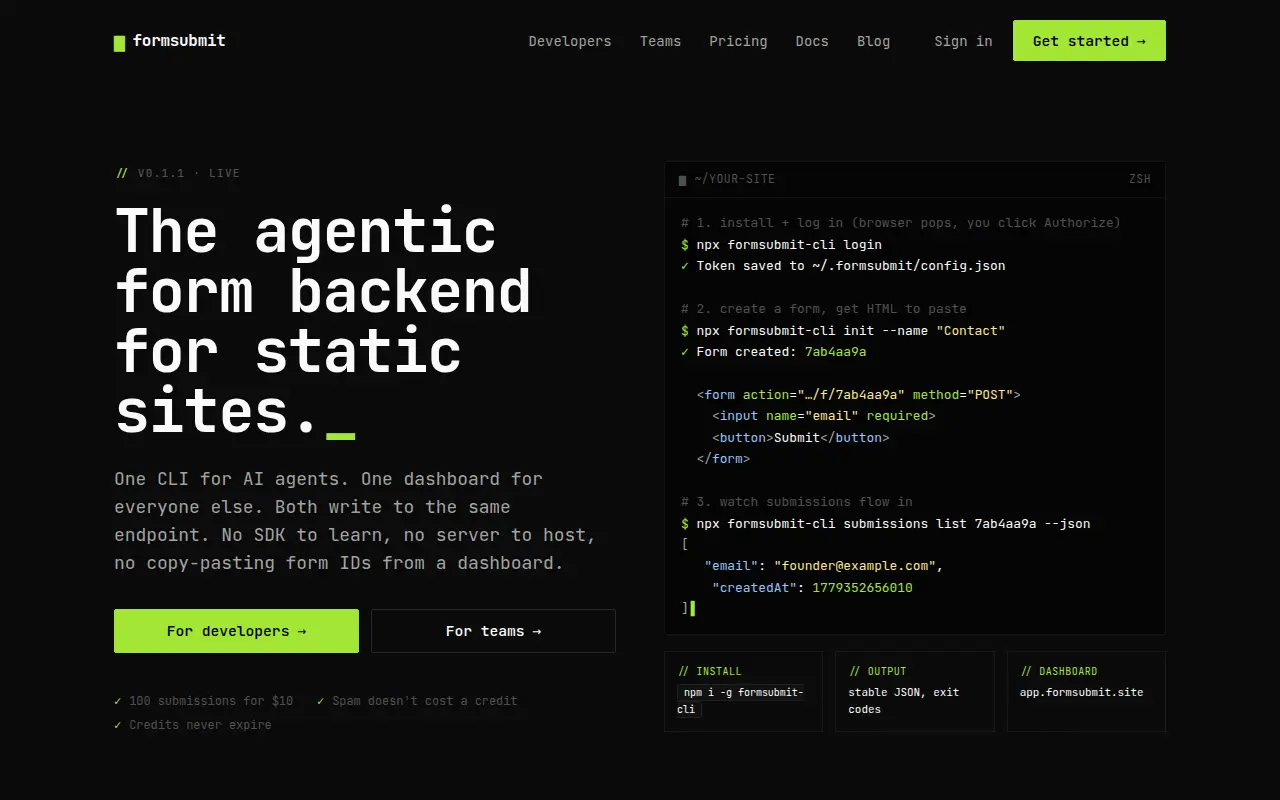Image resolution: width=1280 pixels, height=800 pixels.
Task: Open the Developers nav item
Action: [570, 41]
